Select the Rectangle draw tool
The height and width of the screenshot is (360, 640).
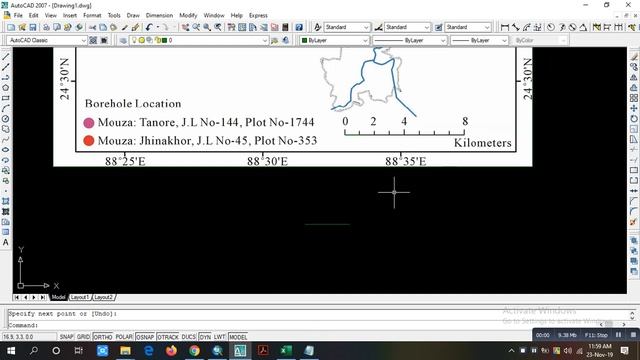(6, 98)
